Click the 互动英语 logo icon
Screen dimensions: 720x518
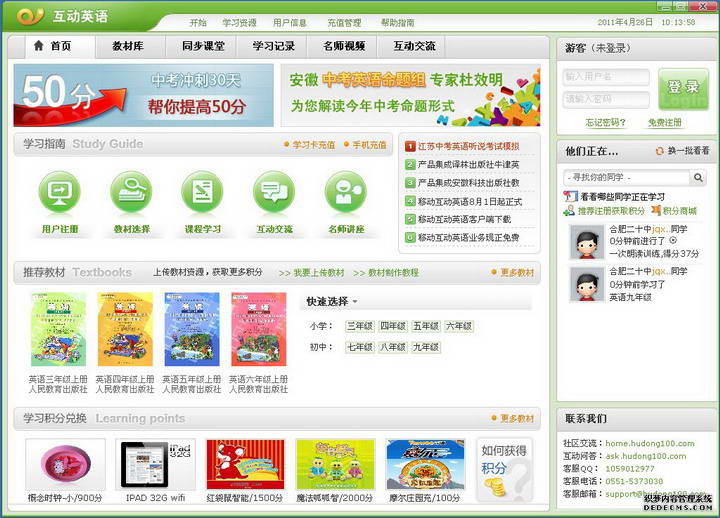pos(30,16)
